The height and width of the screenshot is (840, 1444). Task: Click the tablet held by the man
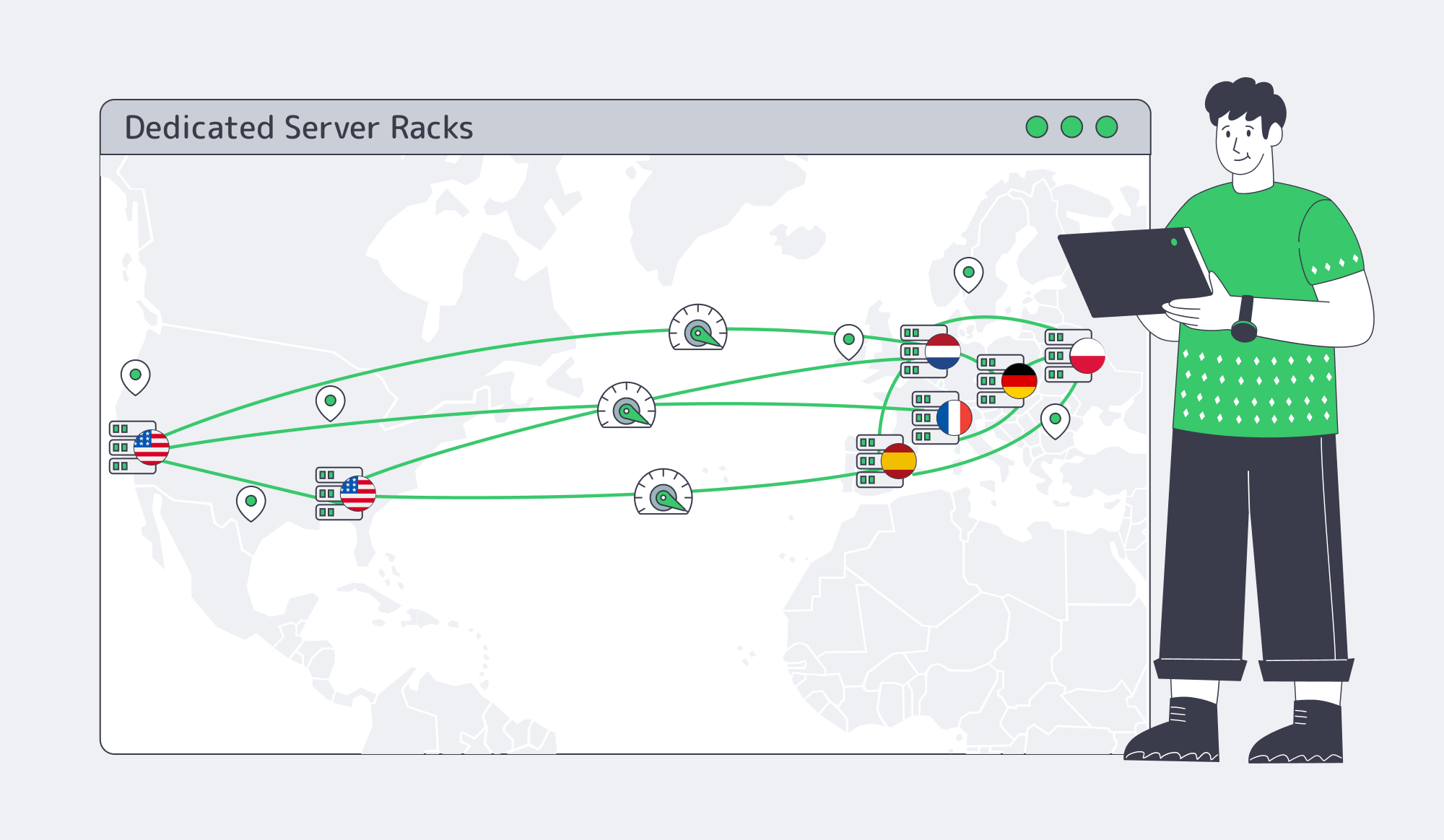(1135, 271)
